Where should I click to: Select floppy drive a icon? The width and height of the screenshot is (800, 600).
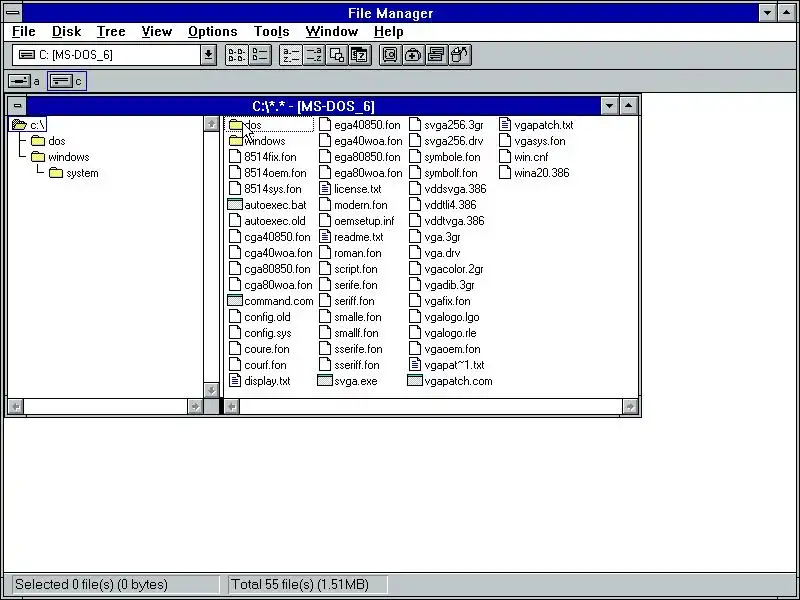tap(19, 81)
